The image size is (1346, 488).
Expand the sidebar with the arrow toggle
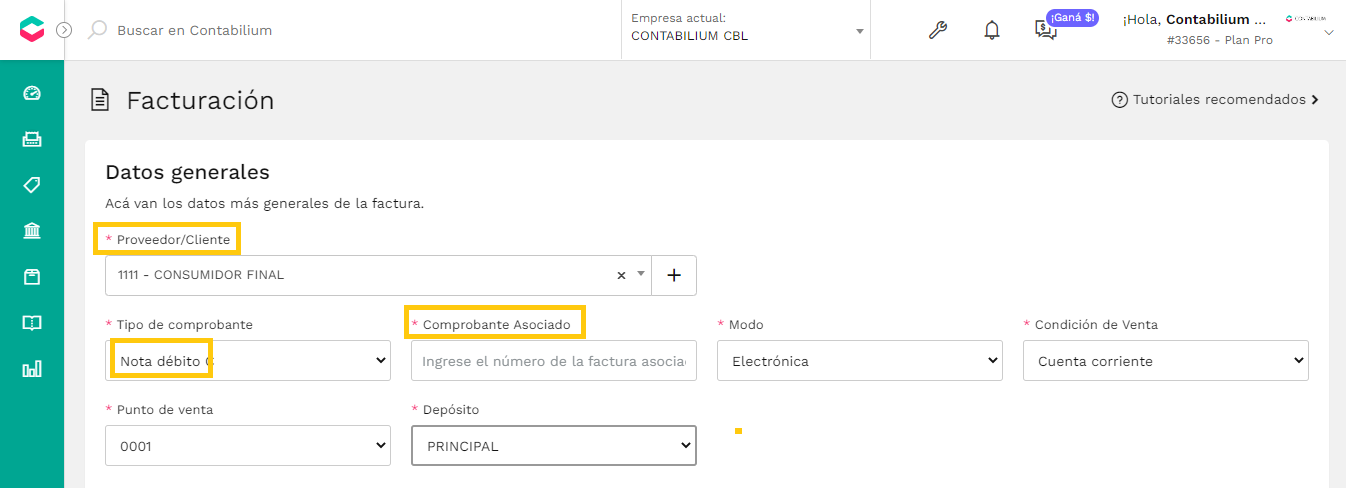(x=64, y=30)
